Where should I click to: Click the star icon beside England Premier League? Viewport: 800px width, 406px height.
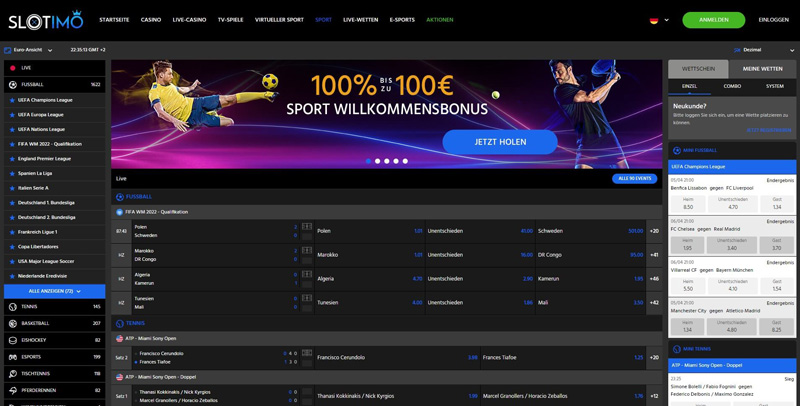(12, 159)
